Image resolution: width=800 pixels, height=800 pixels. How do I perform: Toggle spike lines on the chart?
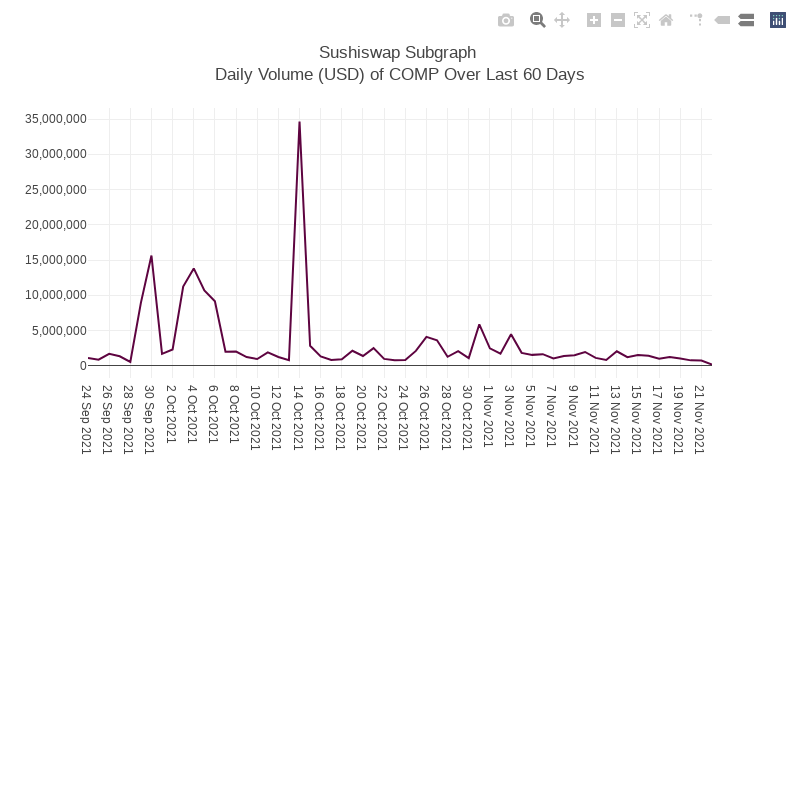point(696,20)
